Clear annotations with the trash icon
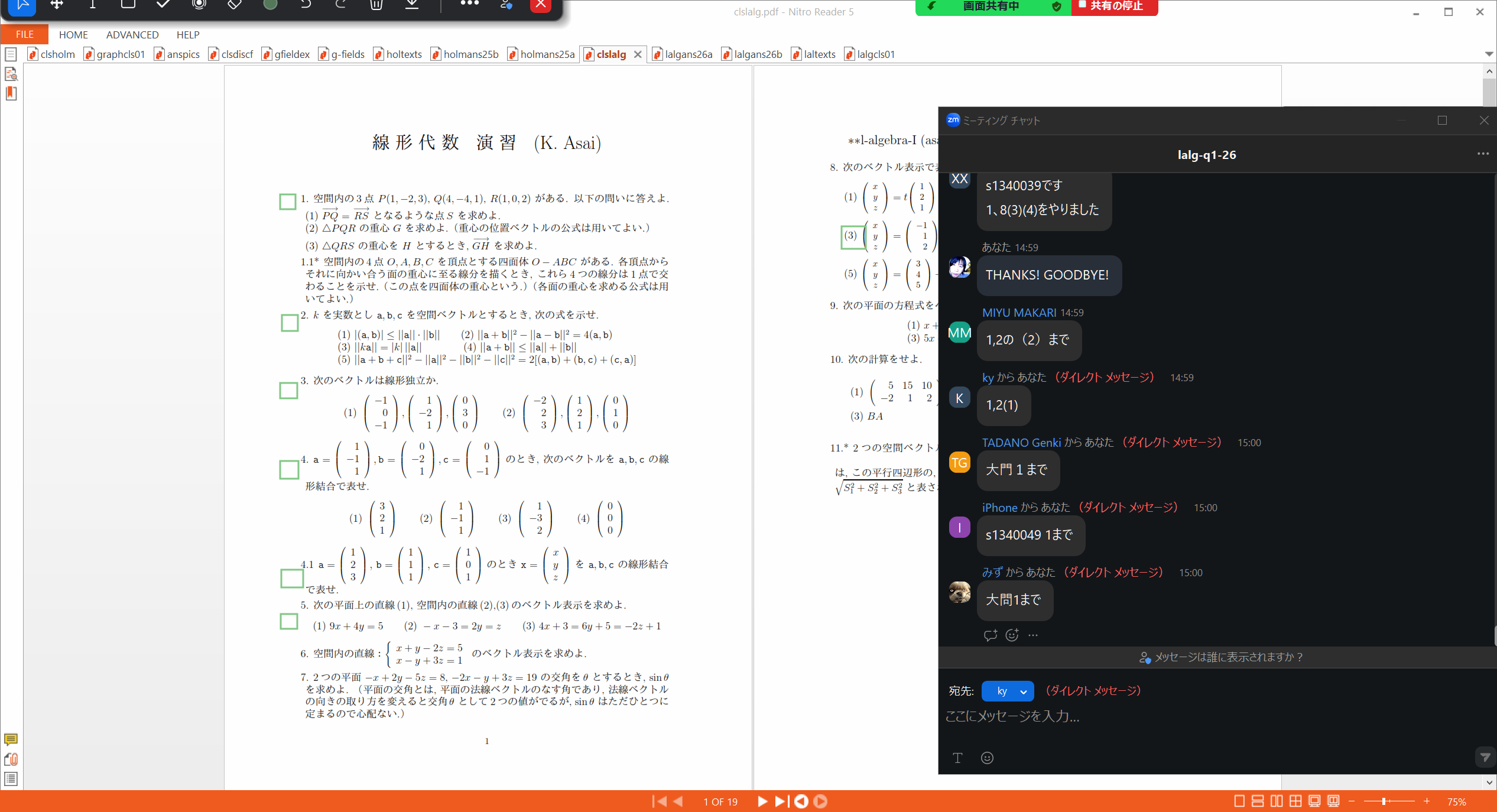 point(376,5)
